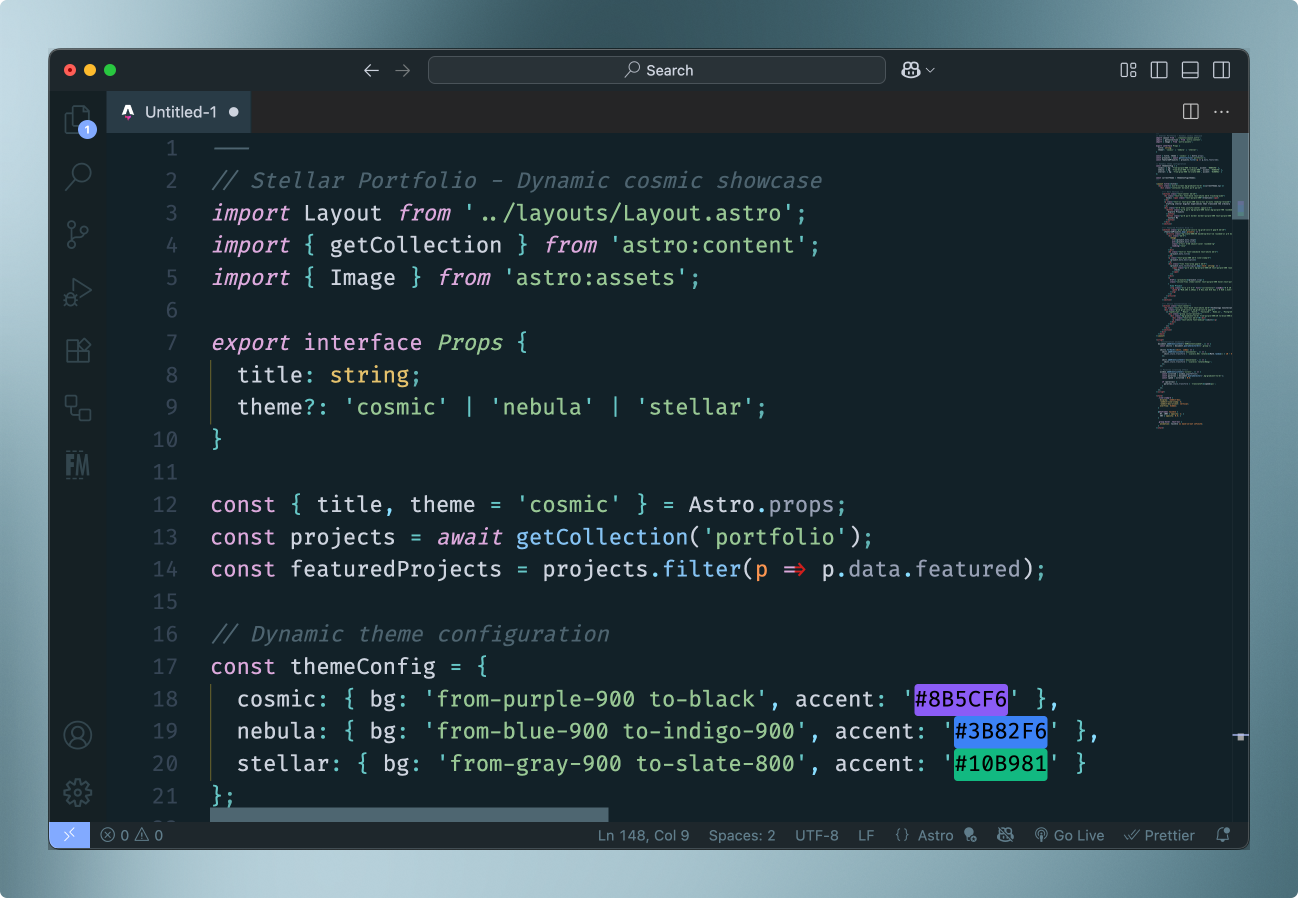The height and width of the screenshot is (898, 1298).
Task: Open the Run and Debug view
Action: [78, 293]
